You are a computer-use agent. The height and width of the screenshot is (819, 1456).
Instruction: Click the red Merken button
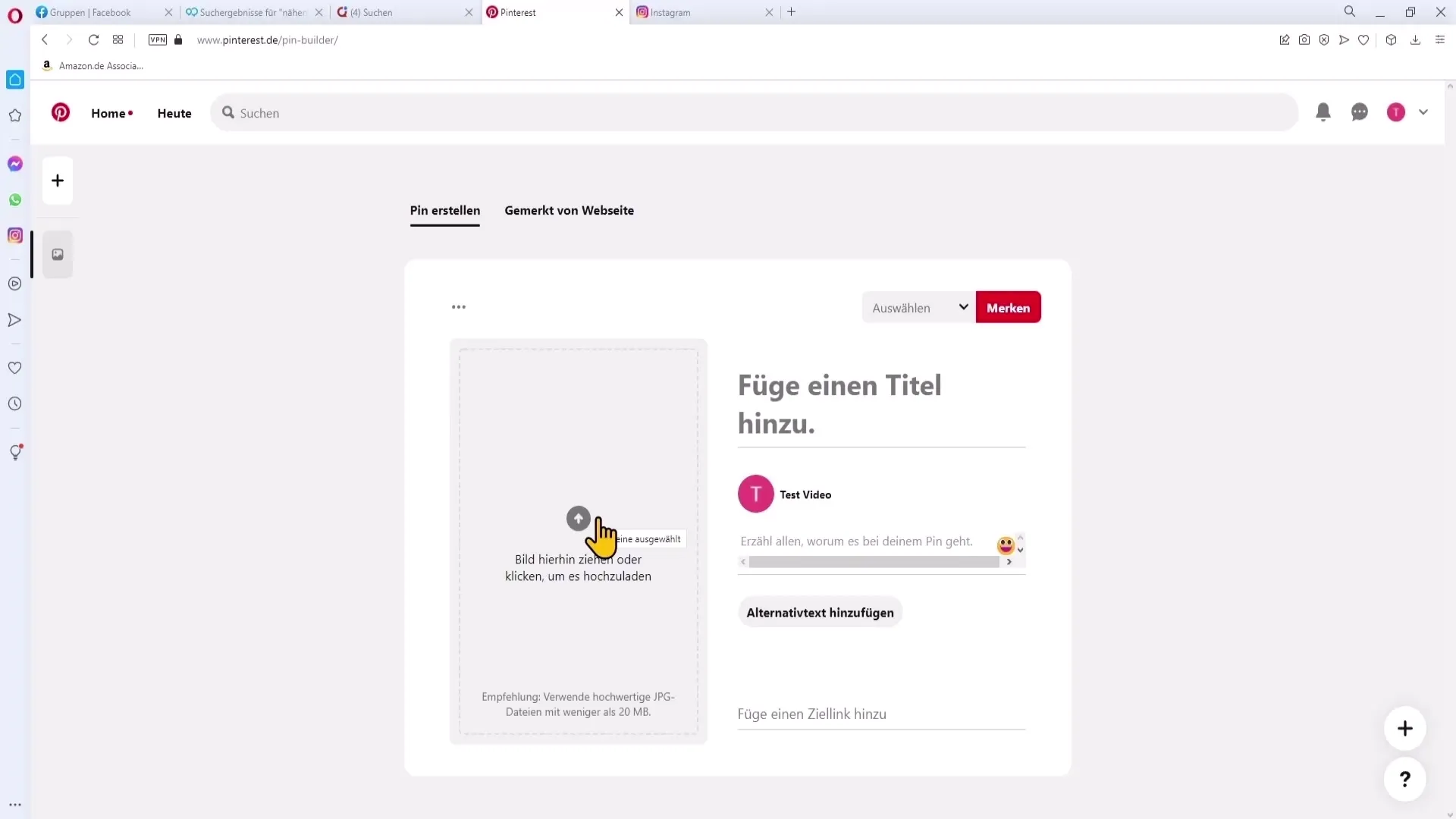1008,307
